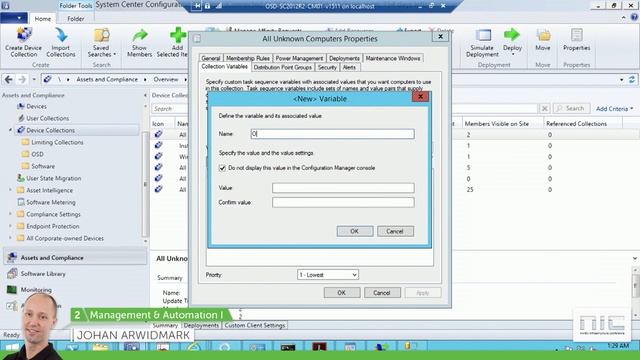Click the clock in the system tray
This screenshot has width=640, height=360.
click(x=618, y=346)
